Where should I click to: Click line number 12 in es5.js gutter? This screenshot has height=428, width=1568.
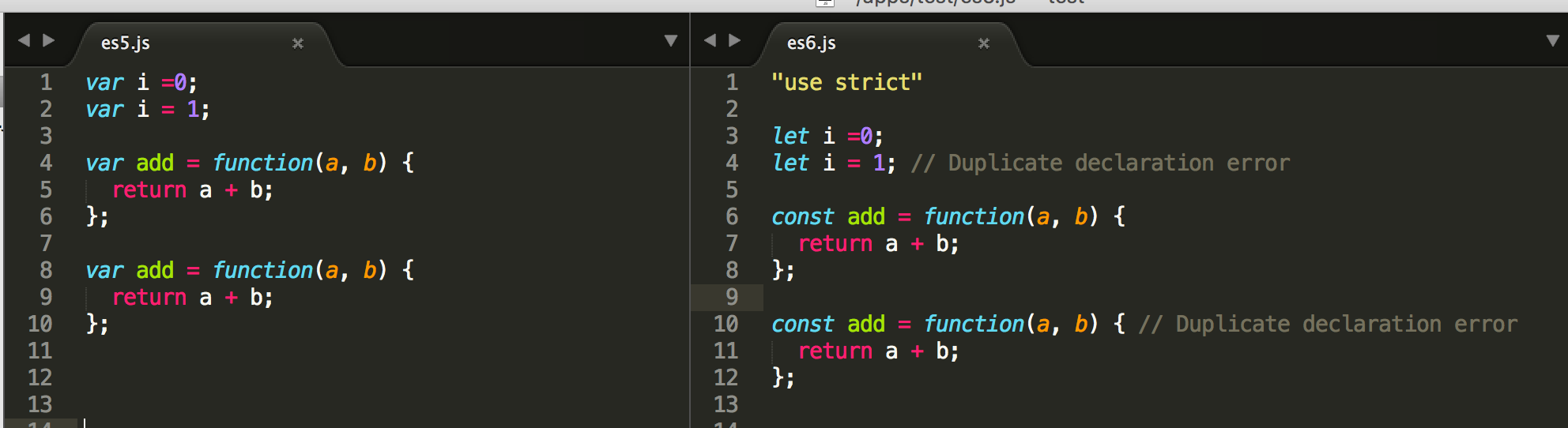(40, 377)
